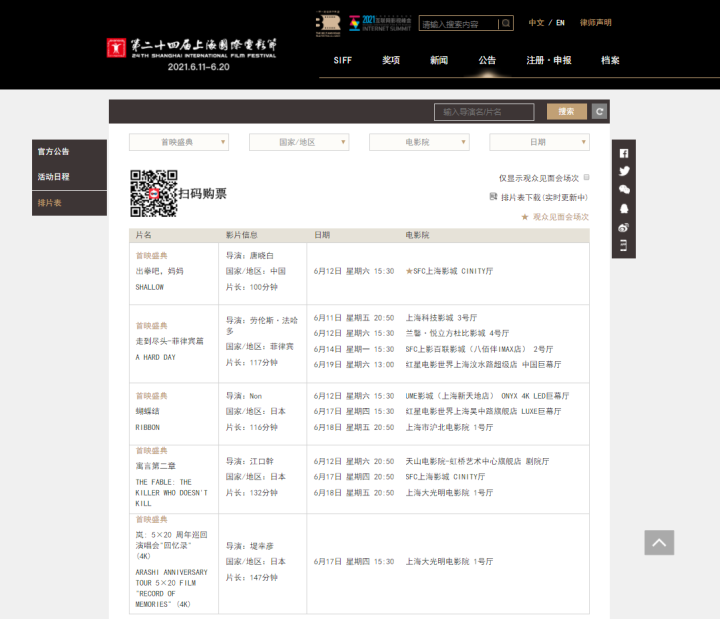The image size is (720, 619).
Task: Click the ticket-purchase QR code
Action: (x=153, y=193)
